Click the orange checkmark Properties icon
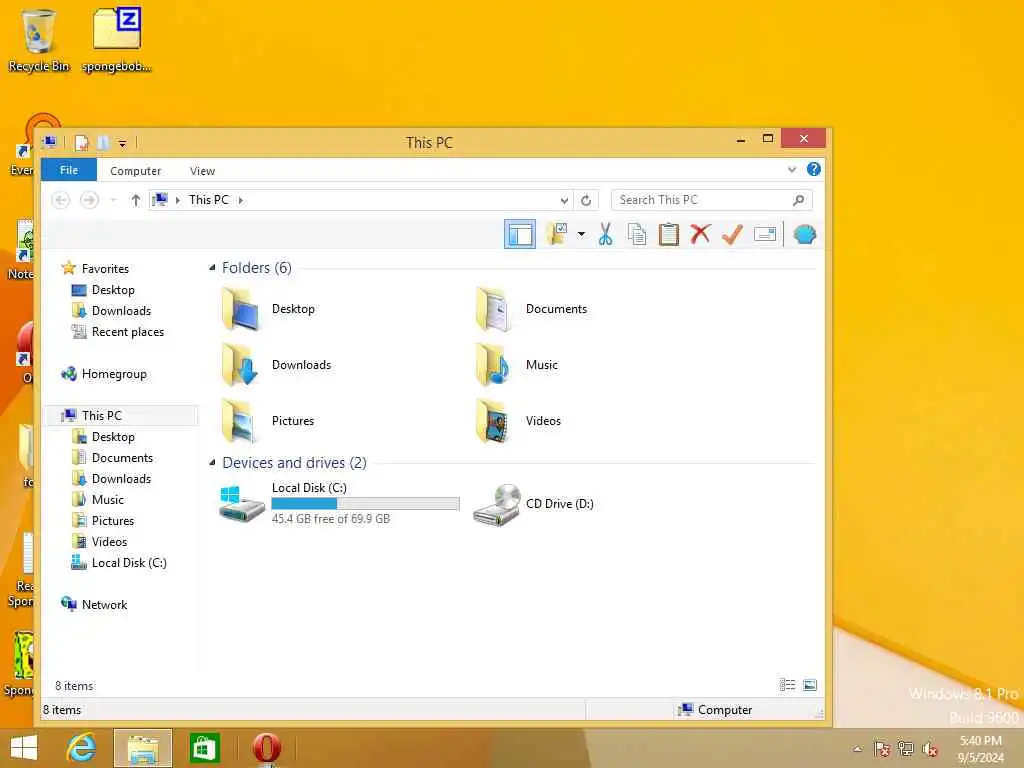Viewport: 1024px width, 768px height. pos(732,234)
